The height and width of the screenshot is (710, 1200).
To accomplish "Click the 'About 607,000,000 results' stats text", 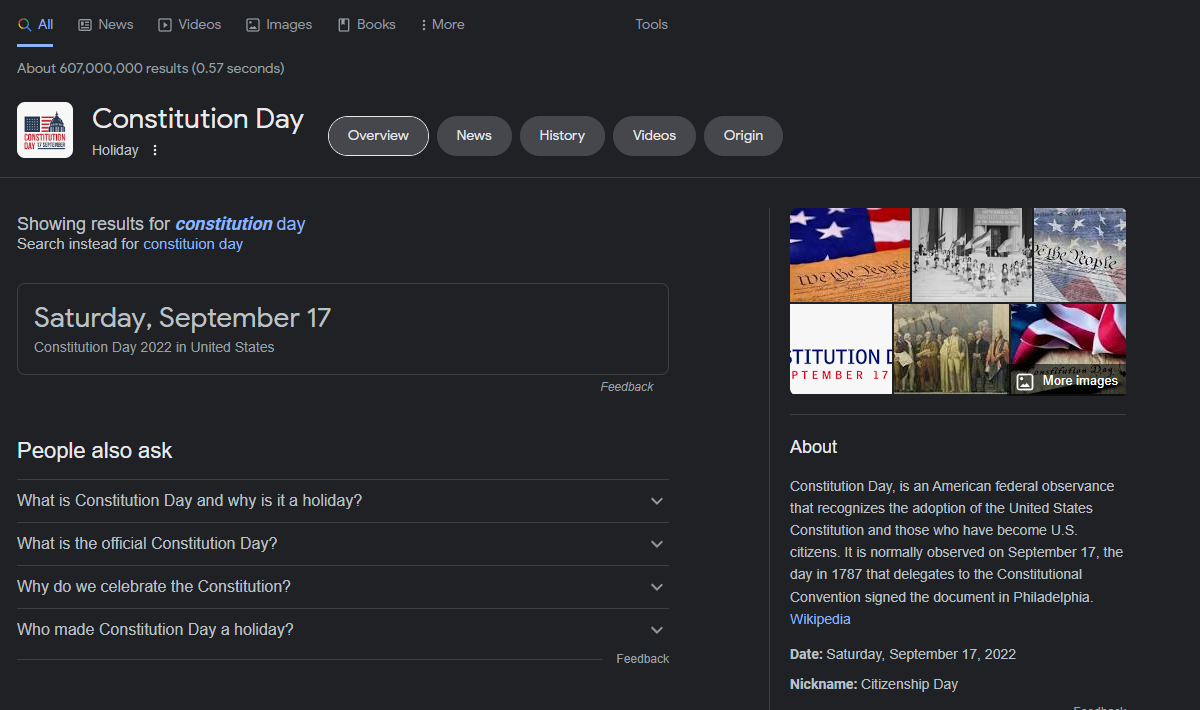I will 150,68.
